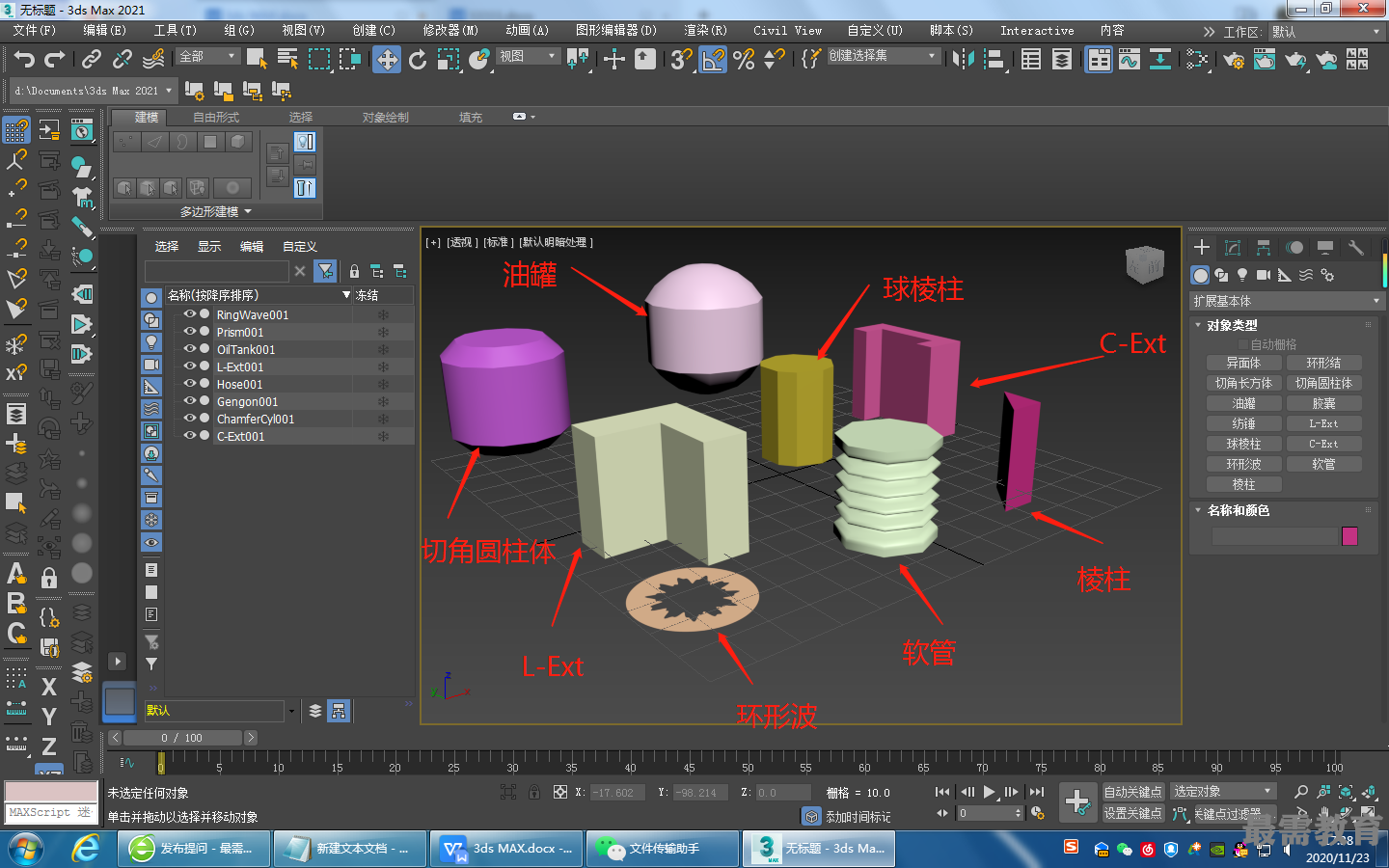Activate the Select and Move tool
The image size is (1389, 868).
pyautogui.click(x=387, y=60)
